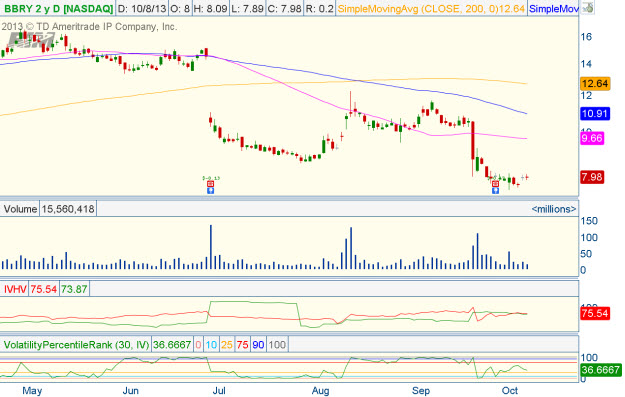Click the red earnings event icon near October
Screen dimensions: 625x397
[495, 184]
